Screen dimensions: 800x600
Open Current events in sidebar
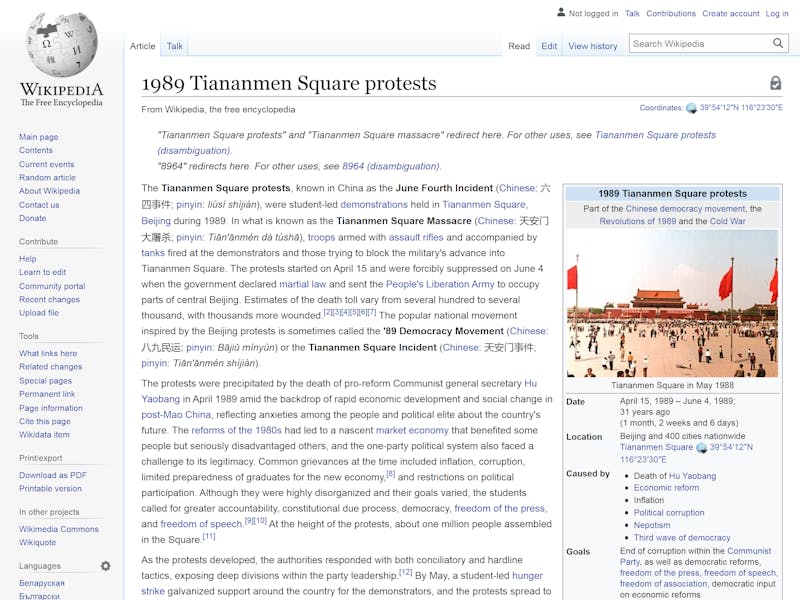(46, 164)
